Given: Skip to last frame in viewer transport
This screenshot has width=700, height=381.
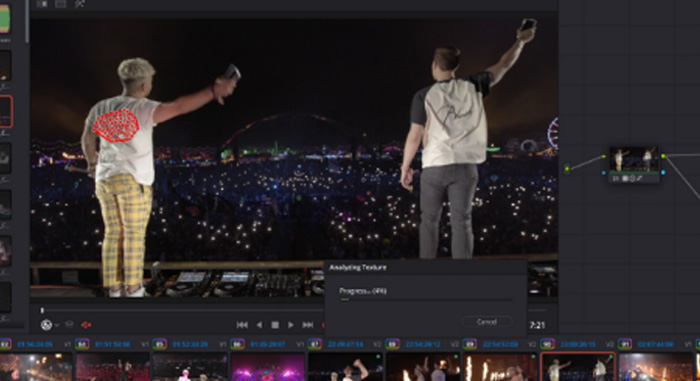Looking at the screenshot, I should (308, 325).
